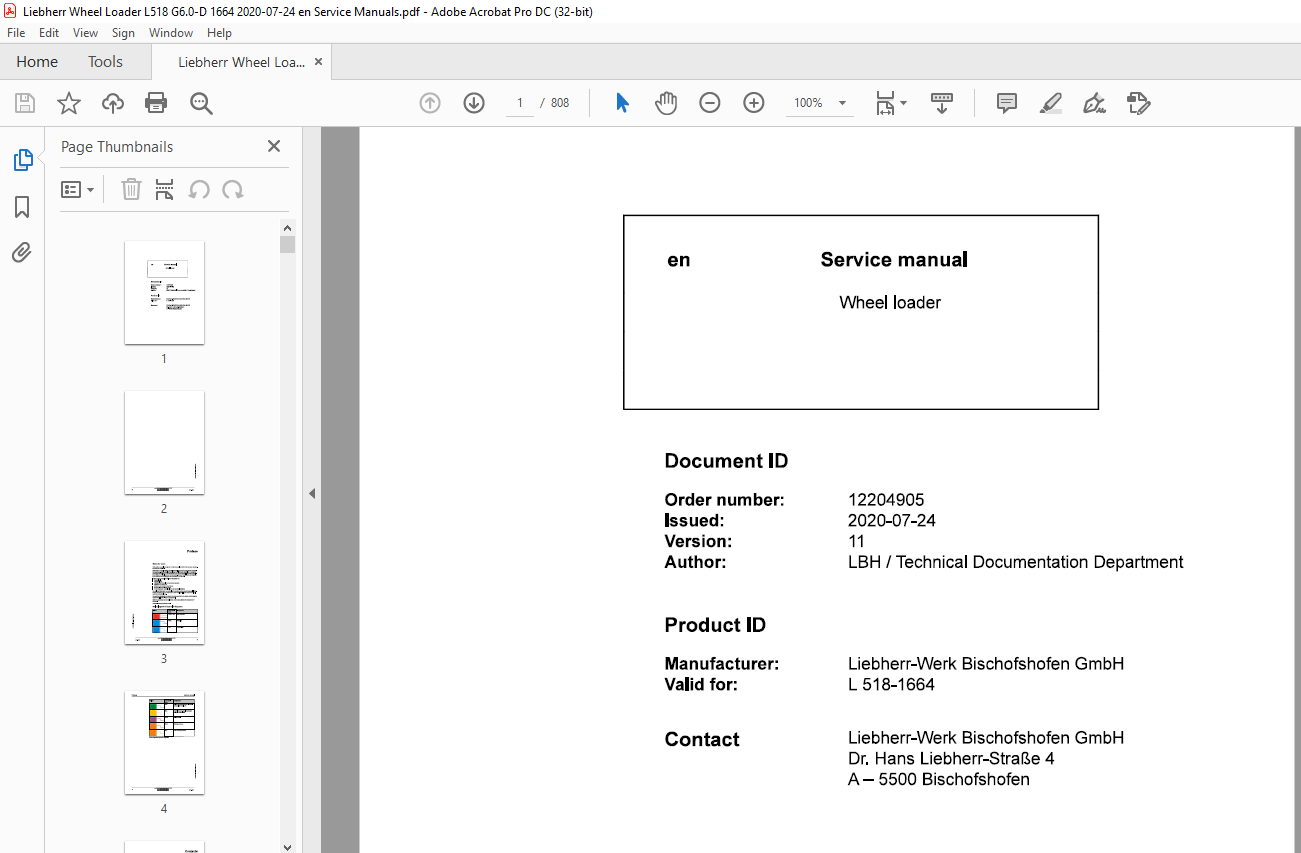Close the Liebherr document tab
The height and width of the screenshot is (853, 1301).
click(319, 62)
